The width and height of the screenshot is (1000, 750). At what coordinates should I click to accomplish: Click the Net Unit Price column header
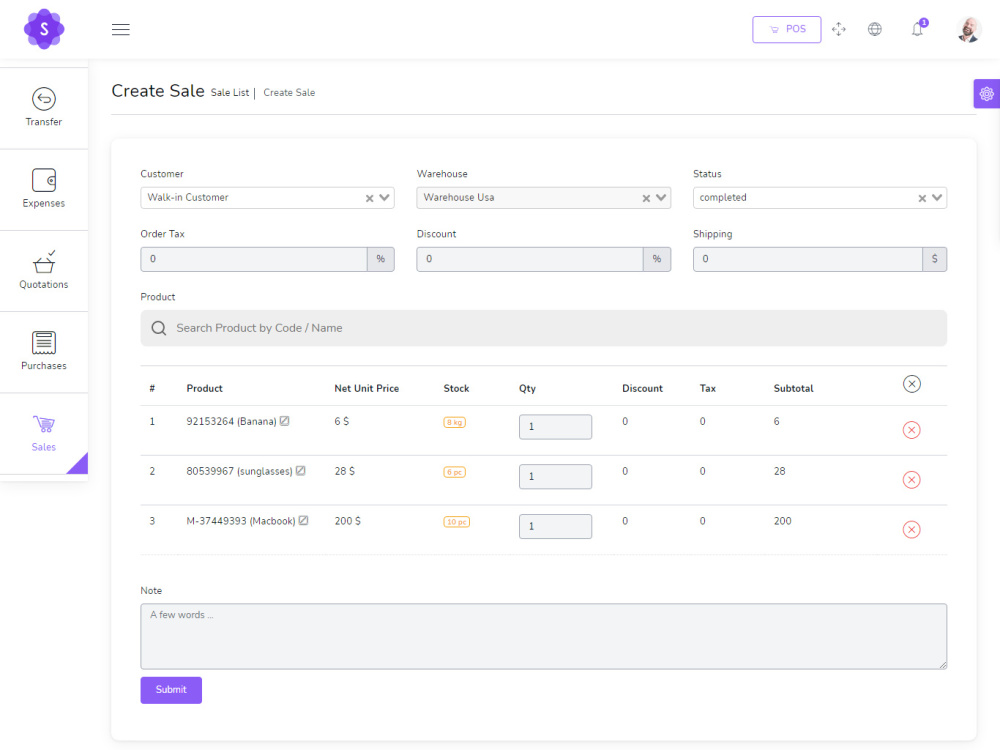(x=367, y=388)
